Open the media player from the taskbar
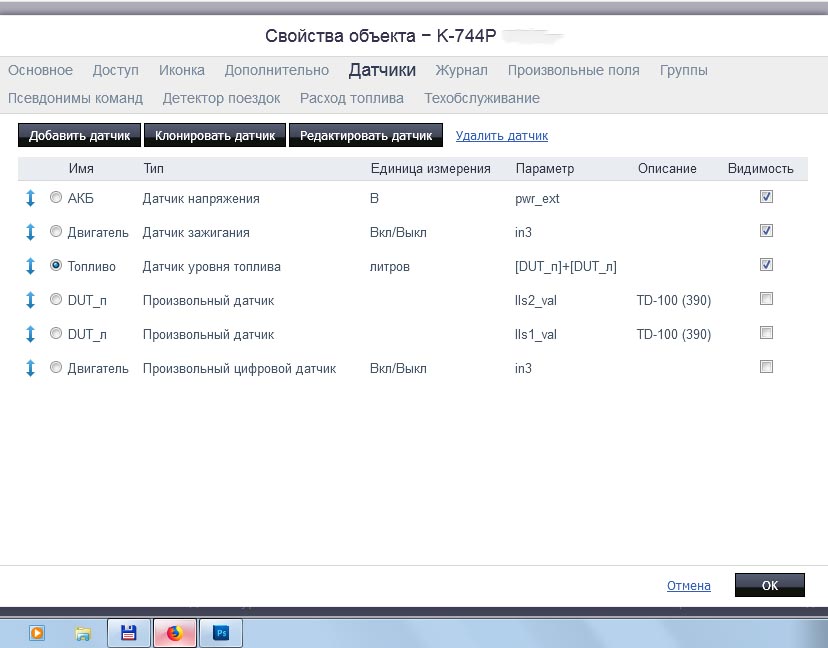The width and height of the screenshot is (828, 648). 37,632
